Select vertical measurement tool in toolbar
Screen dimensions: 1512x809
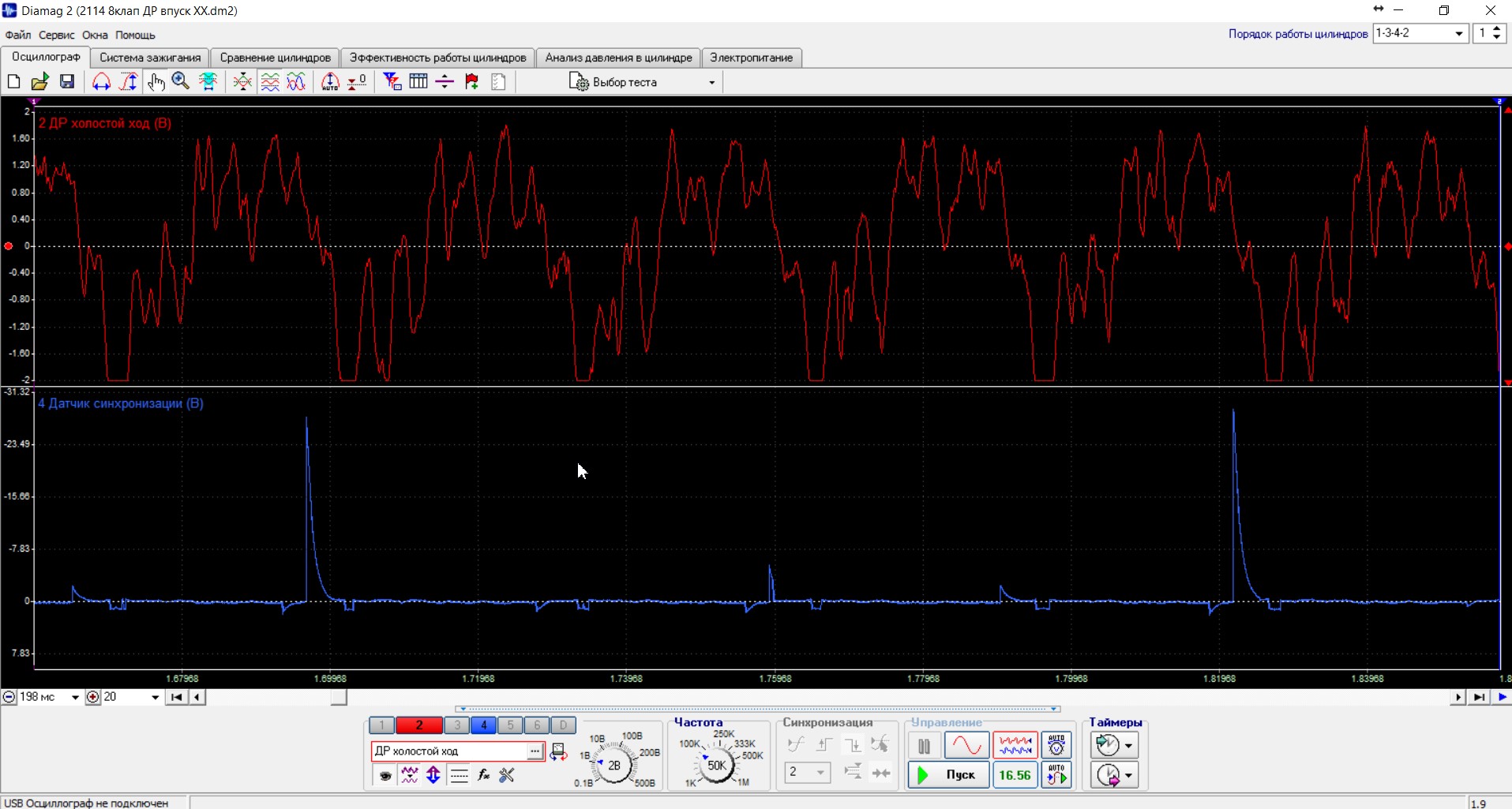tap(129, 82)
